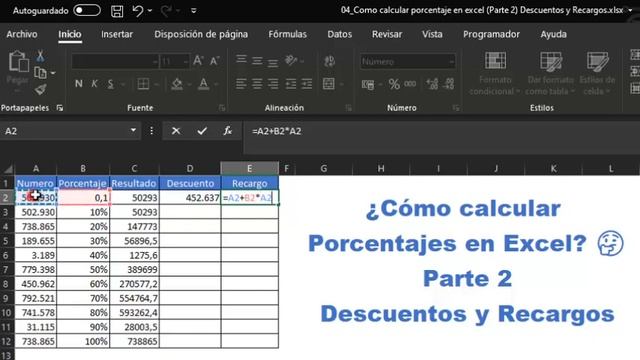Click cell showing 452.637

coord(190,198)
